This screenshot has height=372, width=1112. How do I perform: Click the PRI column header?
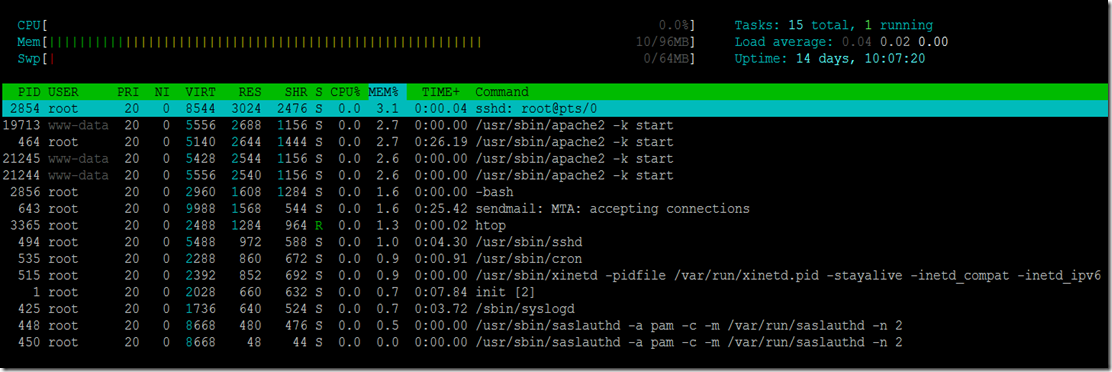pos(128,92)
